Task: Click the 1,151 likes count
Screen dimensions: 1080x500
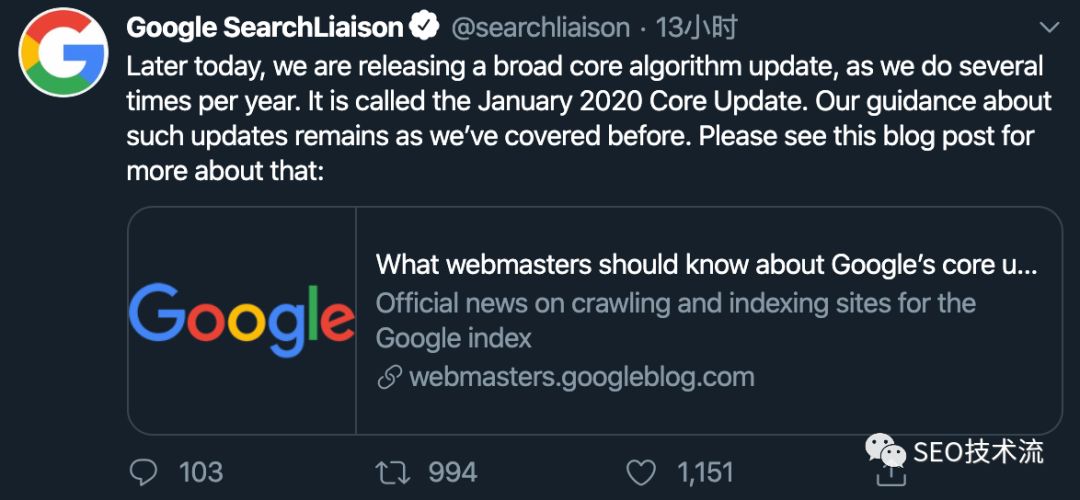Action: point(705,472)
